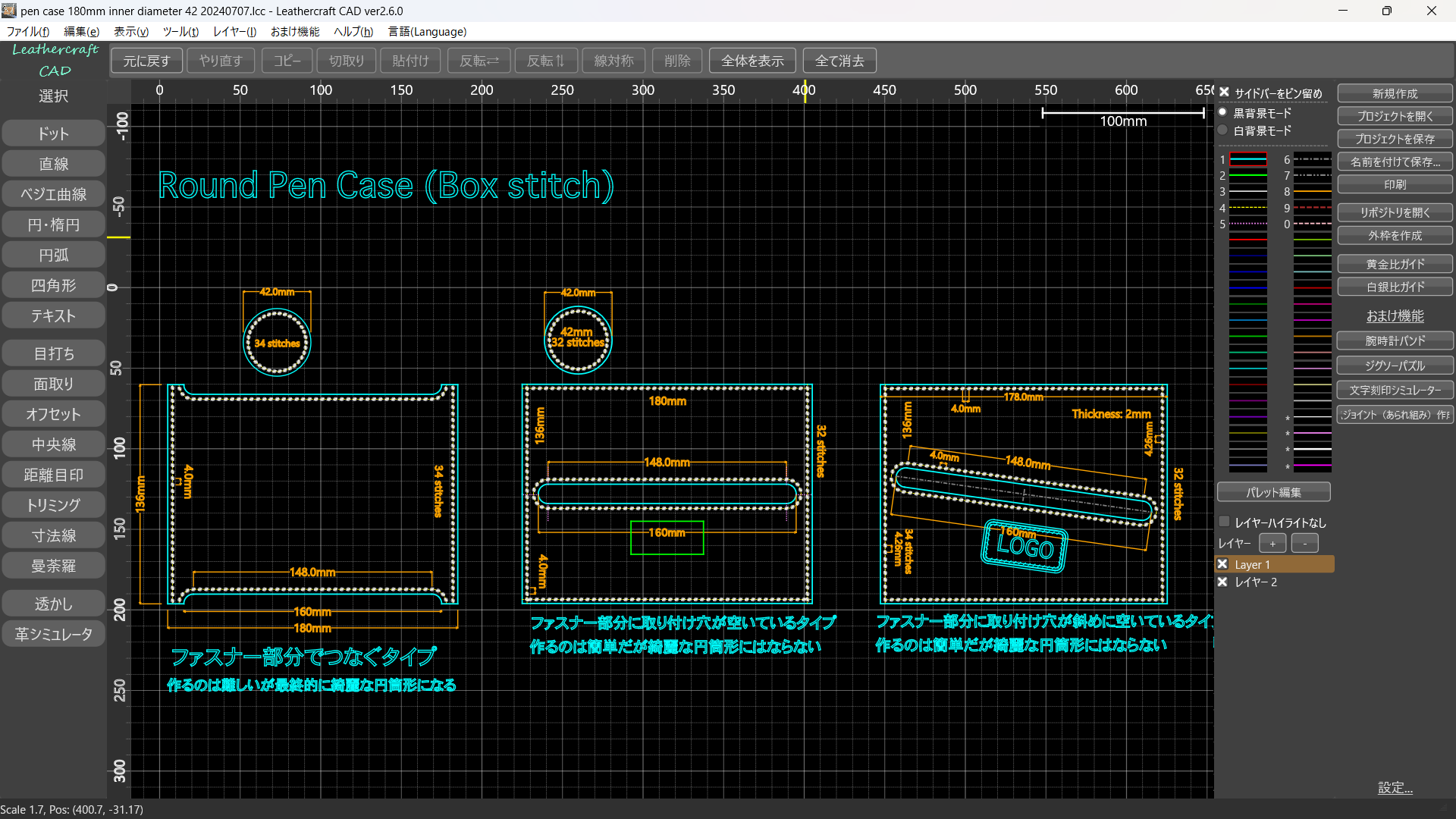Image resolution: width=1456 pixels, height=819 pixels.
Task: Remove a layer with the minus button
Action: 1304,543
